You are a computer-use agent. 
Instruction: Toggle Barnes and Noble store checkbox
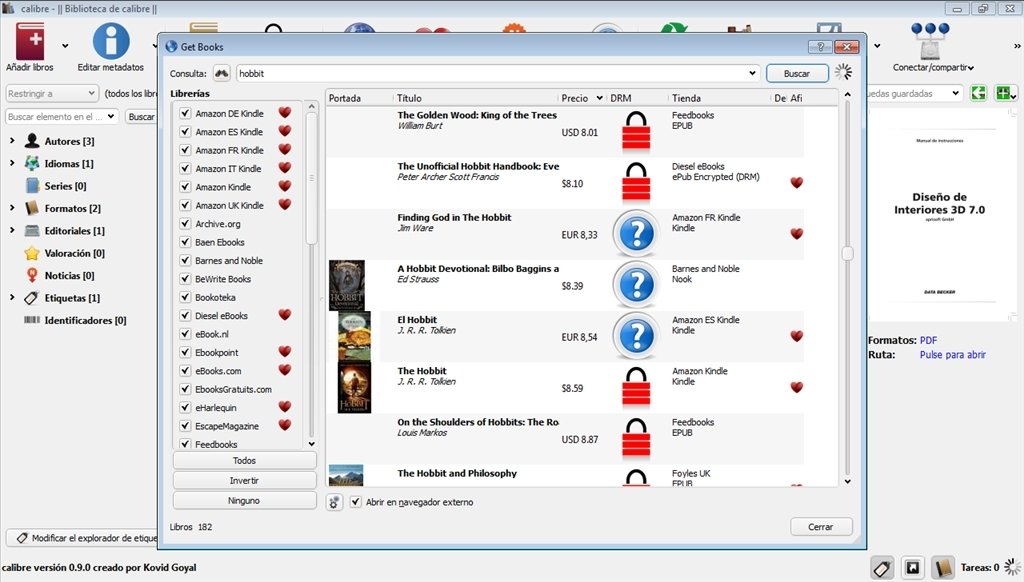coord(185,260)
